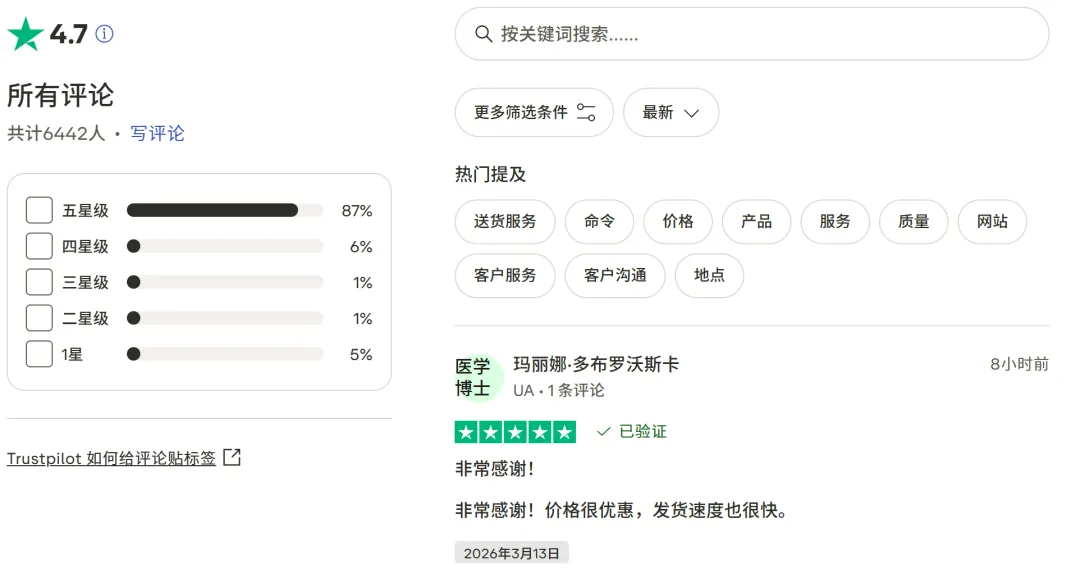Open the 最新 sort dropdown

point(670,112)
